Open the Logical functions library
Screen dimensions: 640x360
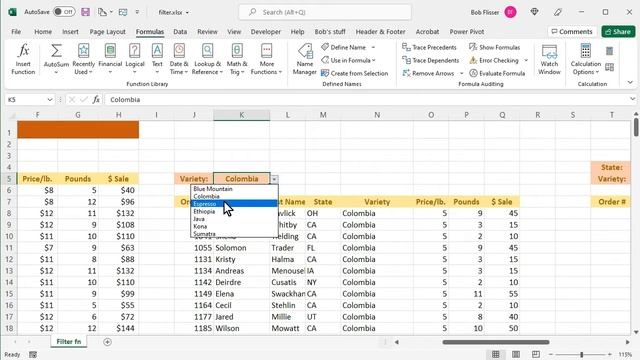coord(135,59)
